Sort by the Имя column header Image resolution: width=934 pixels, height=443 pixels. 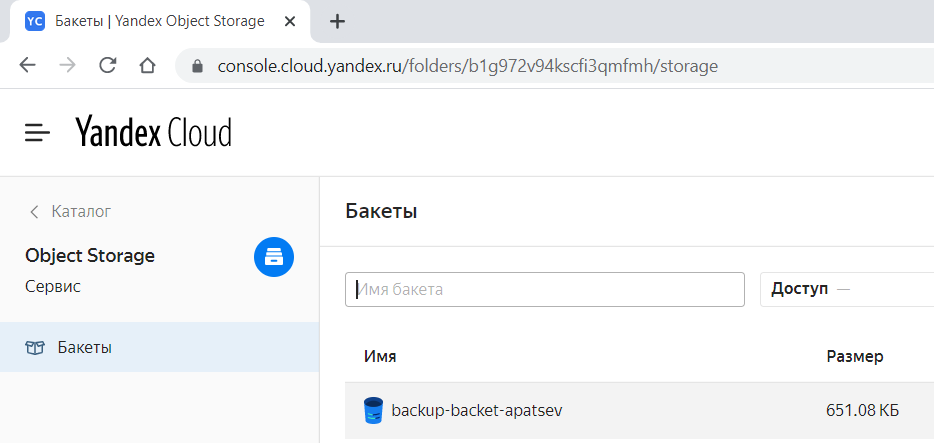coord(380,357)
